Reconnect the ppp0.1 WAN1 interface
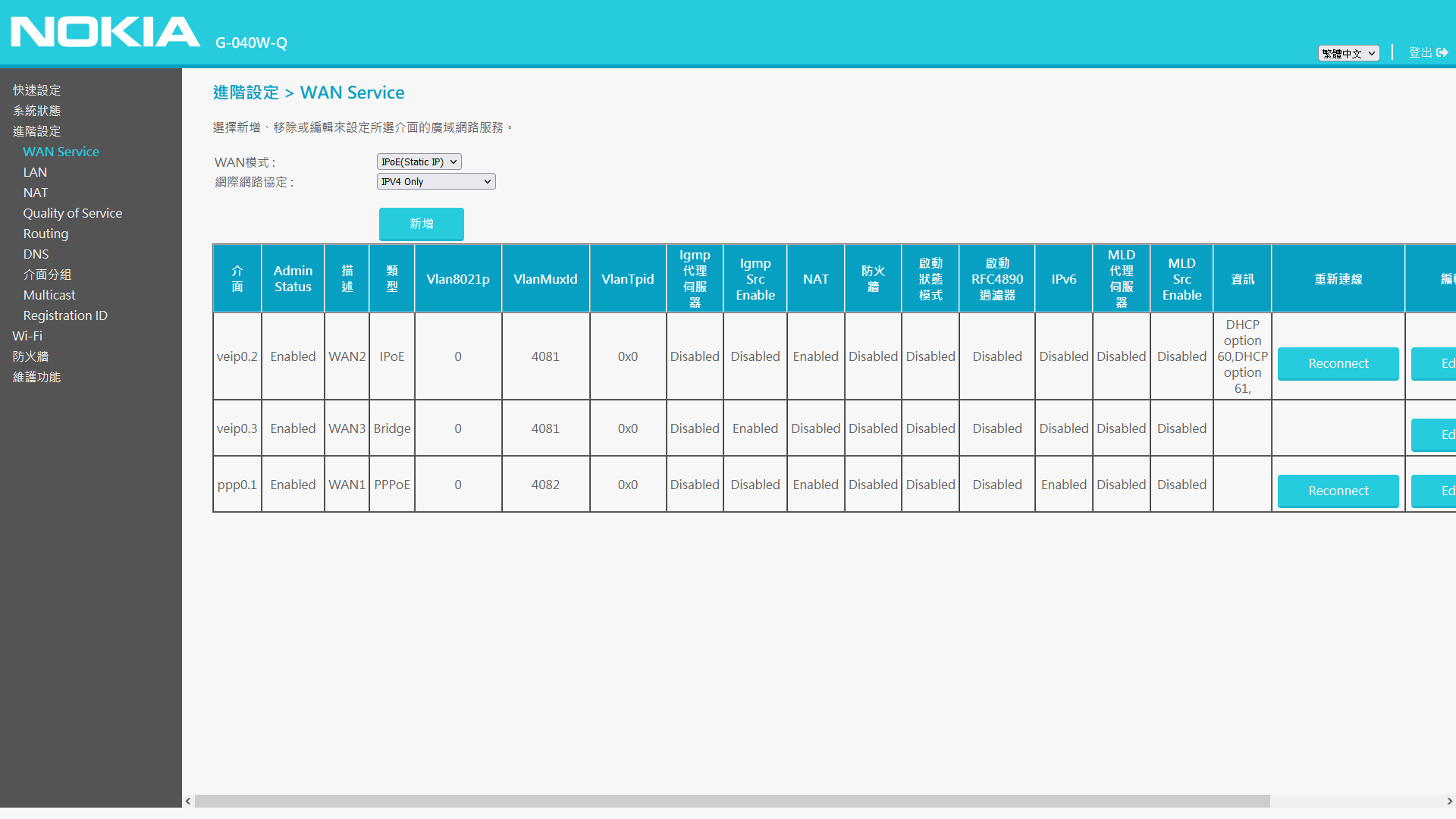Screen dimensions: 1456x819 click(1338, 491)
